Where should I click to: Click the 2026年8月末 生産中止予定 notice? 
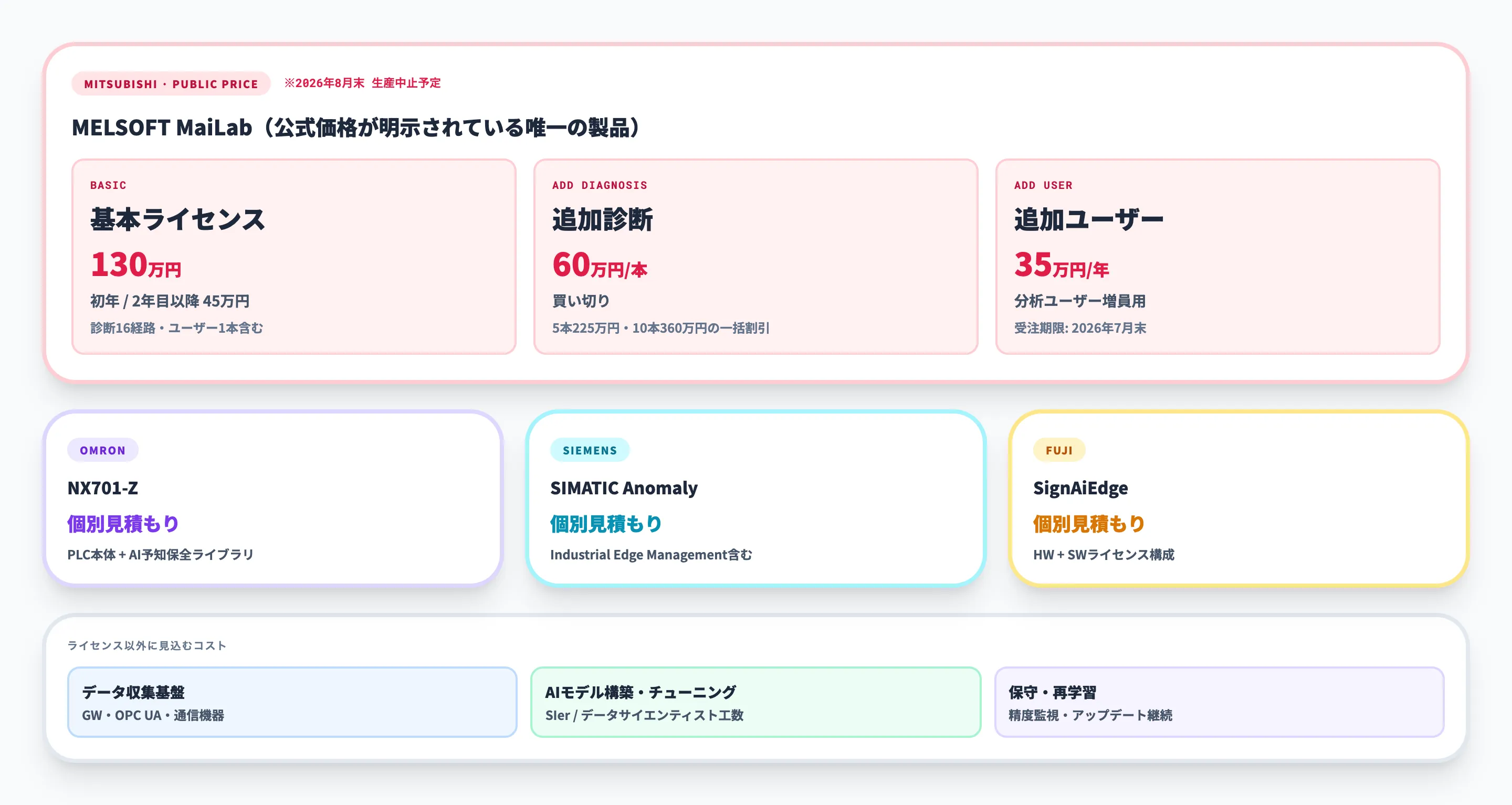(x=363, y=83)
